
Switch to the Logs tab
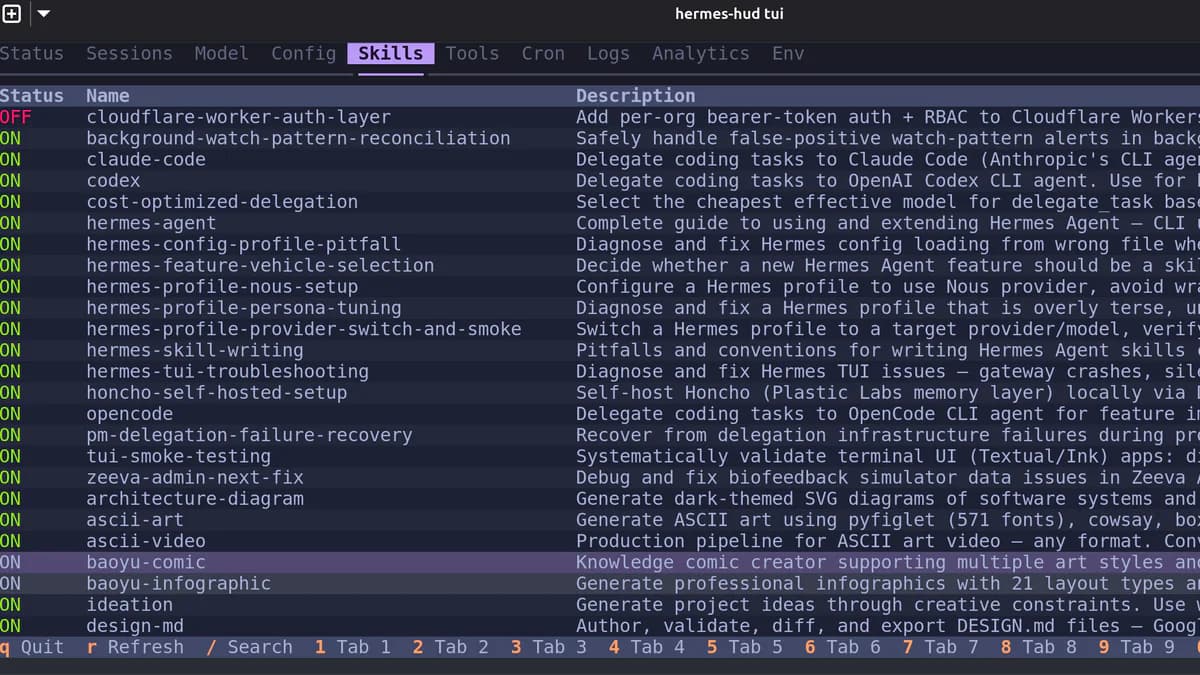click(608, 54)
